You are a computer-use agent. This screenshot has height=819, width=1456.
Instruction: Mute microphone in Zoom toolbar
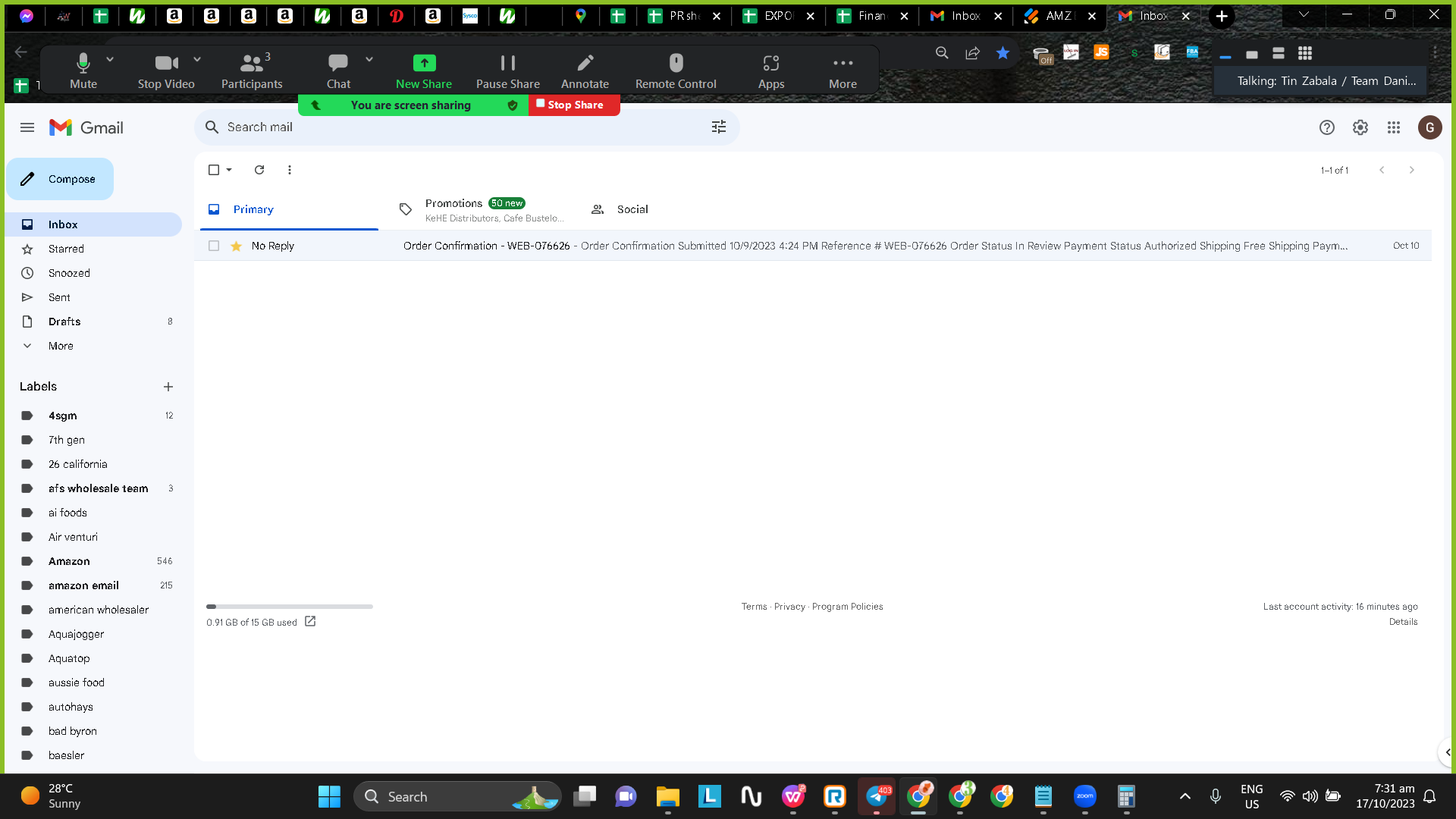[x=83, y=71]
